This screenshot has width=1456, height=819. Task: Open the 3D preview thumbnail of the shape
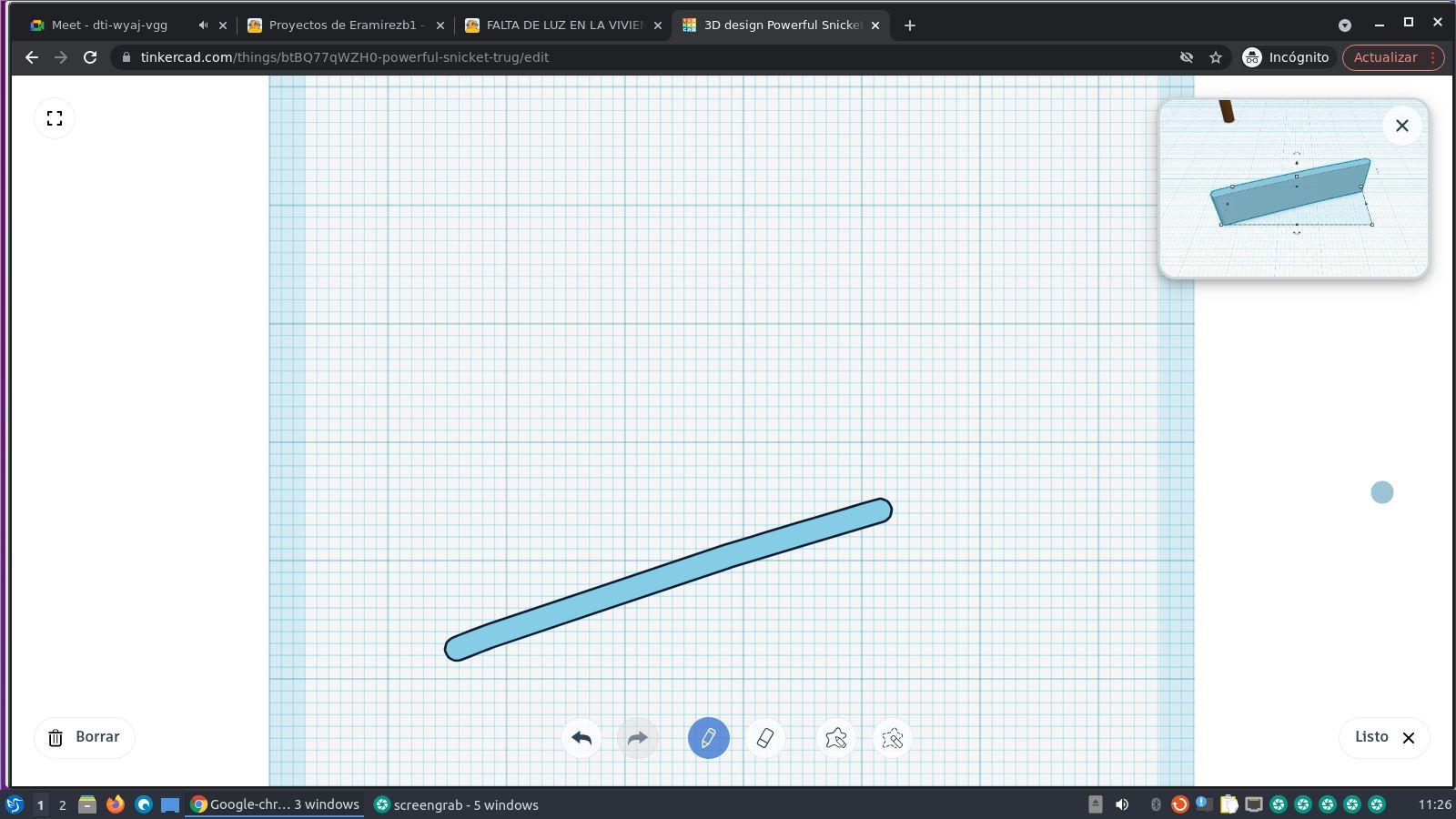pyautogui.click(x=1293, y=188)
